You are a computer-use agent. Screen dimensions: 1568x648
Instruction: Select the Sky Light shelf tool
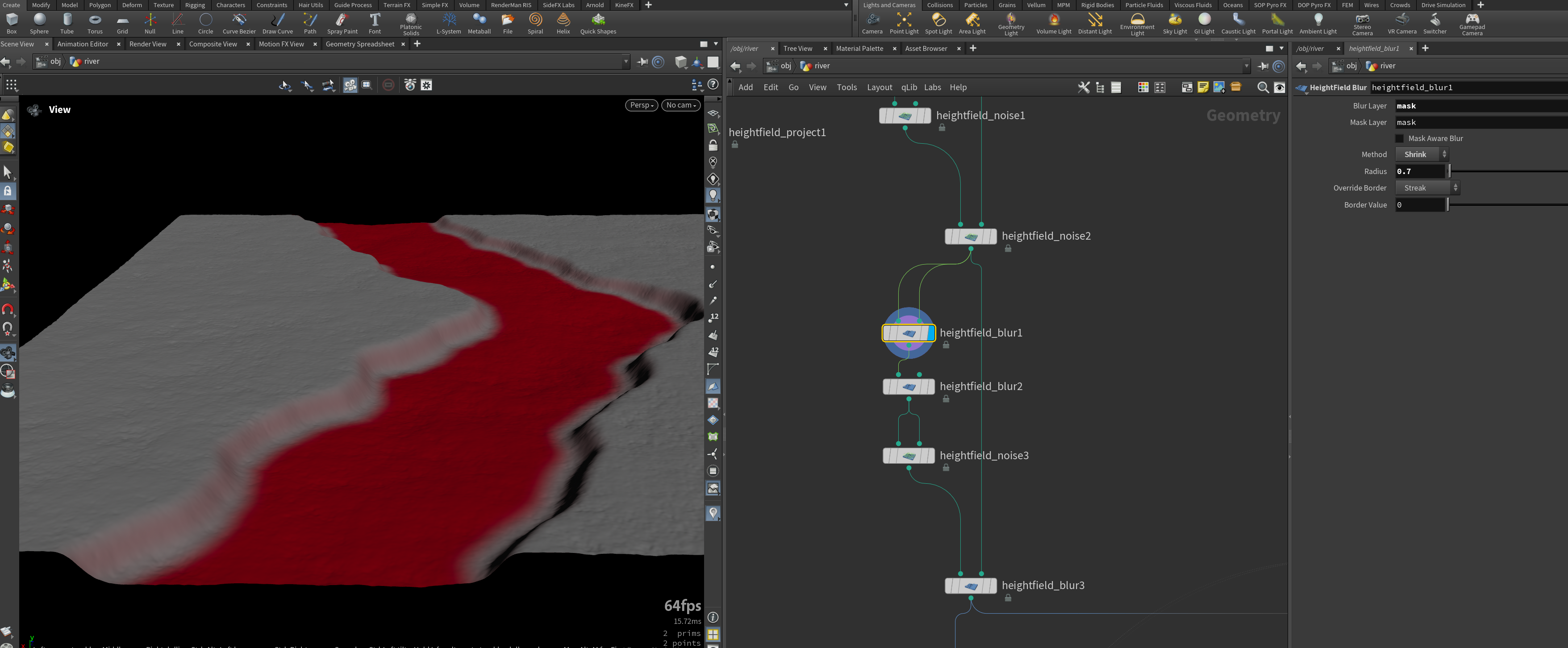[1174, 24]
